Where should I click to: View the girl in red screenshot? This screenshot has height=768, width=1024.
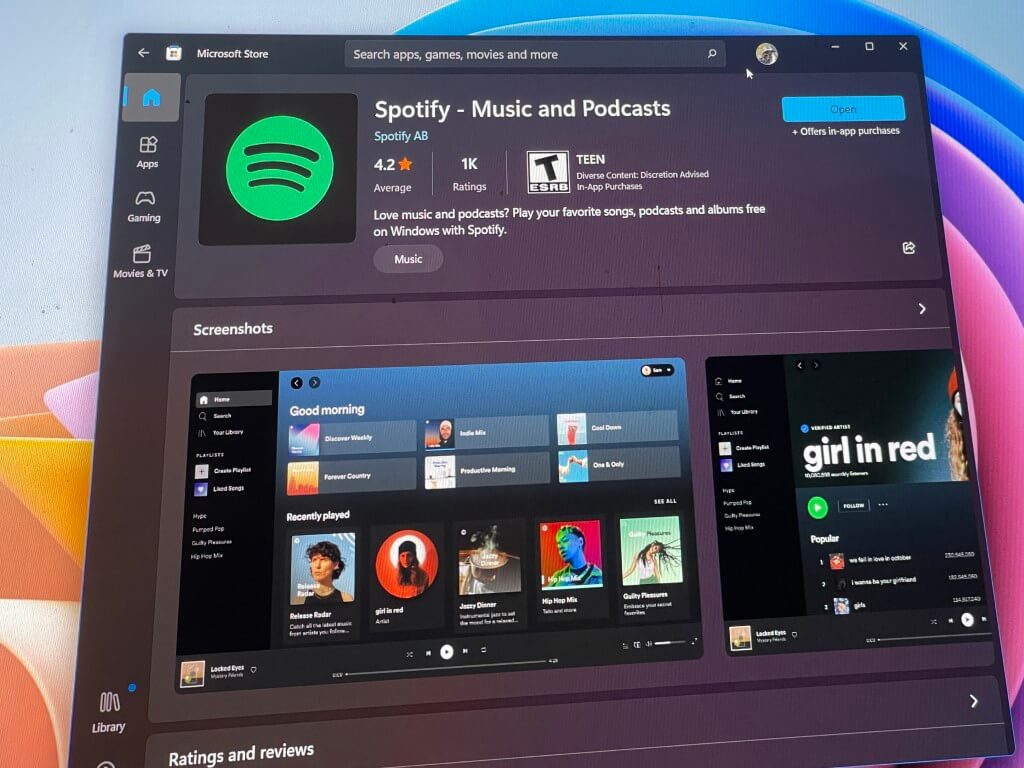click(849, 503)
